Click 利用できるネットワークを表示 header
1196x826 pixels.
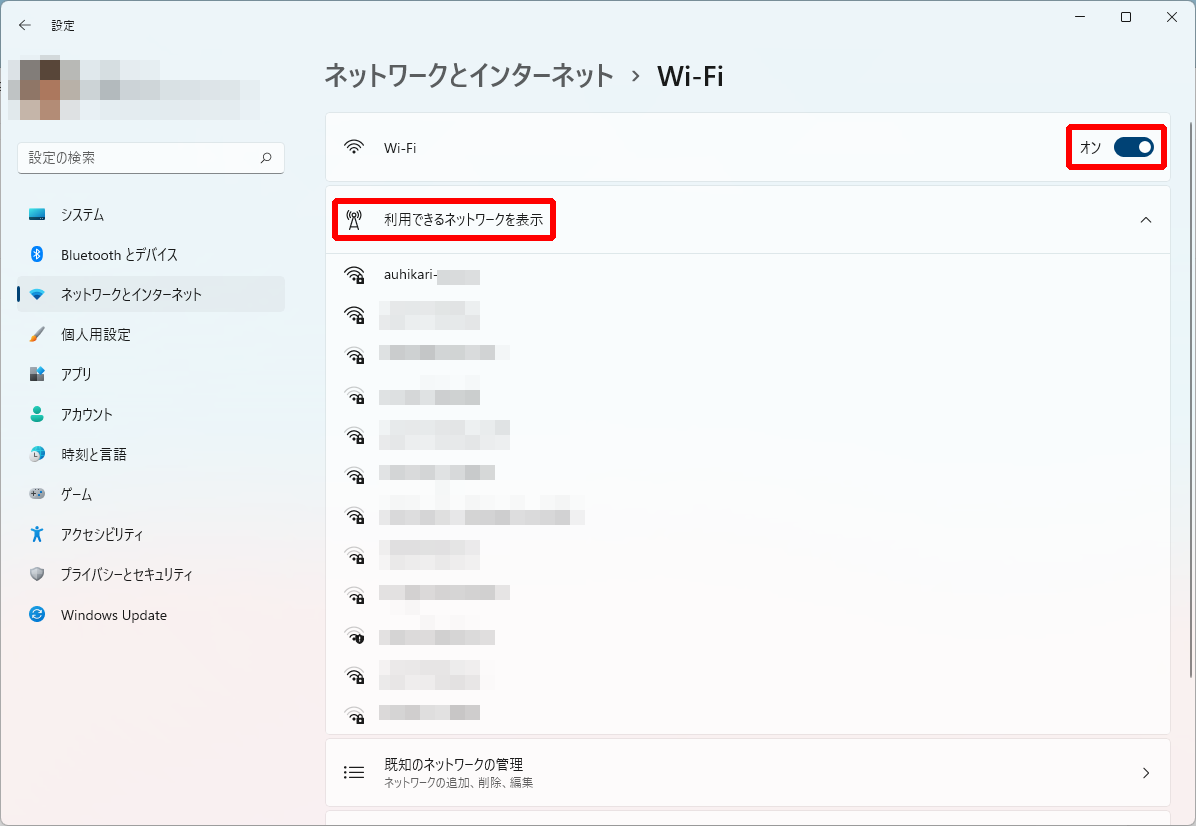tap(463, 220)
